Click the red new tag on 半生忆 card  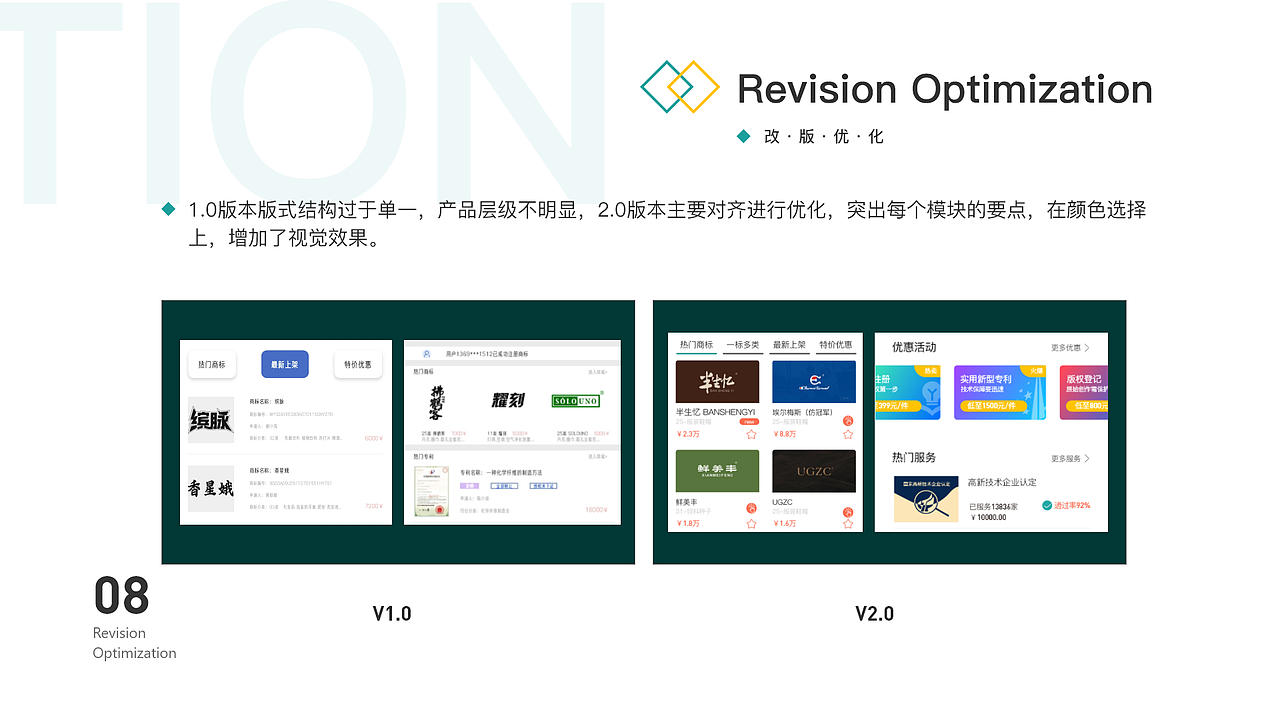tap(749, 422)
